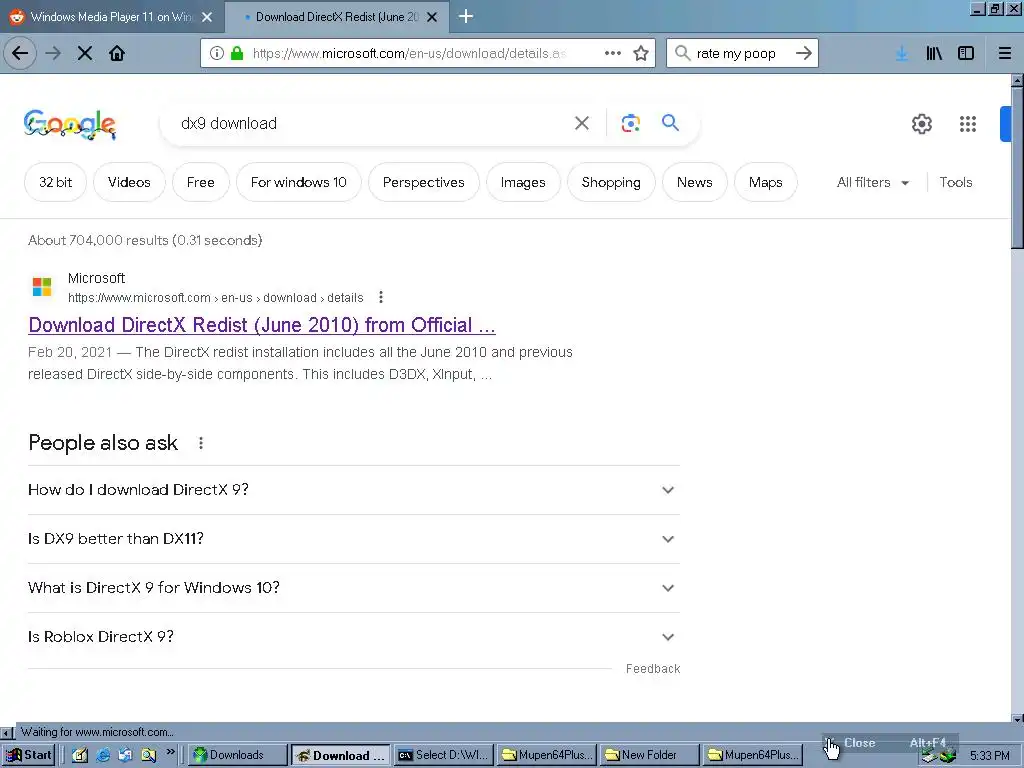This screenshot has width=1024, height=768.
Task: Bookmark this page with the star icon
Action: (641, 54)
